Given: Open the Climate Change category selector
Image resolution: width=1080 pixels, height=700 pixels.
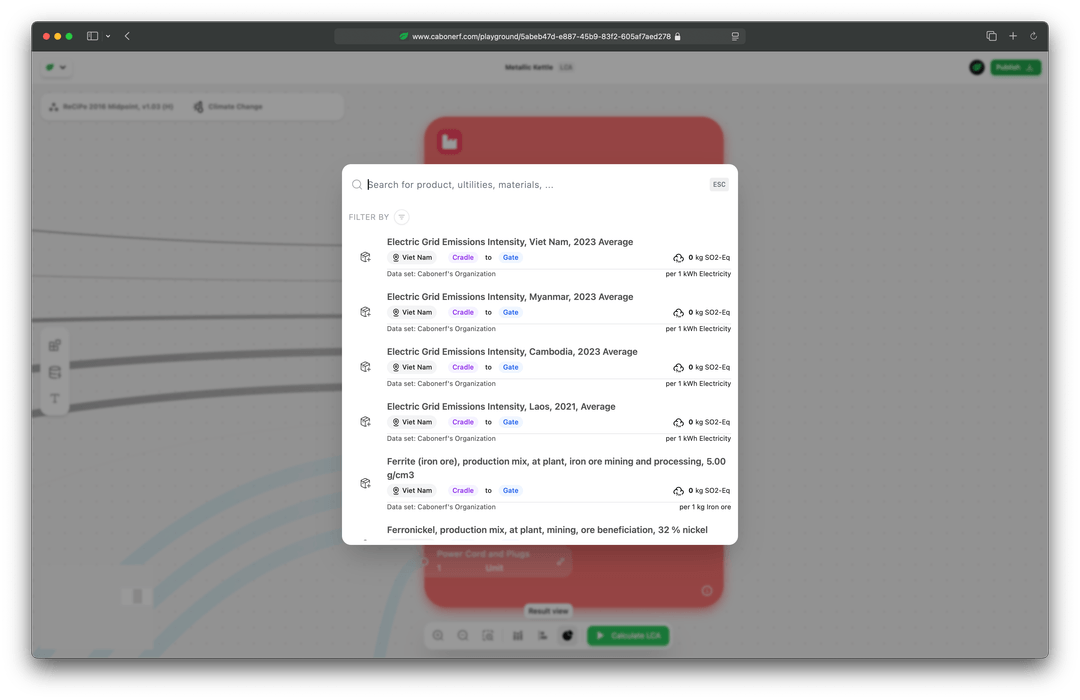Looking at the screenshot, I should [x=228, y=107].
